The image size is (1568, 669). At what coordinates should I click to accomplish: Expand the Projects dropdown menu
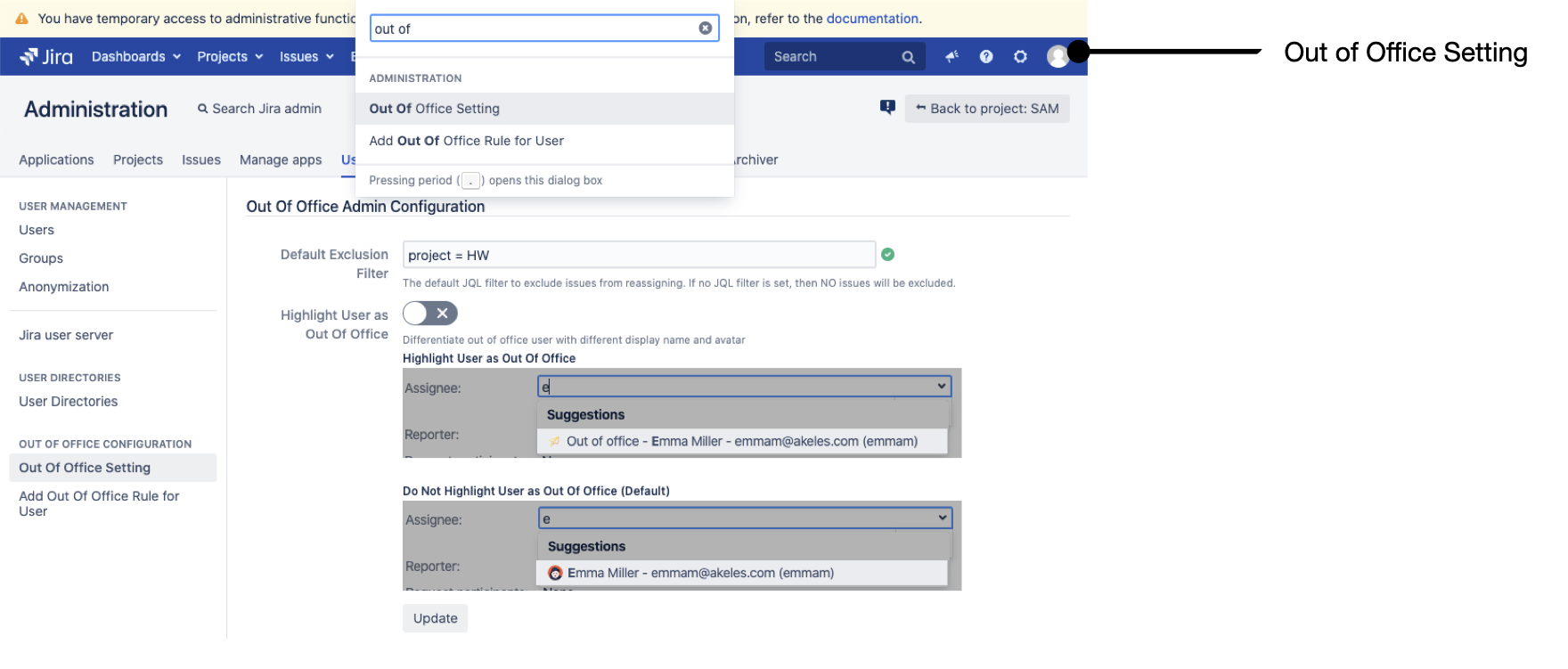coord(230,57)
